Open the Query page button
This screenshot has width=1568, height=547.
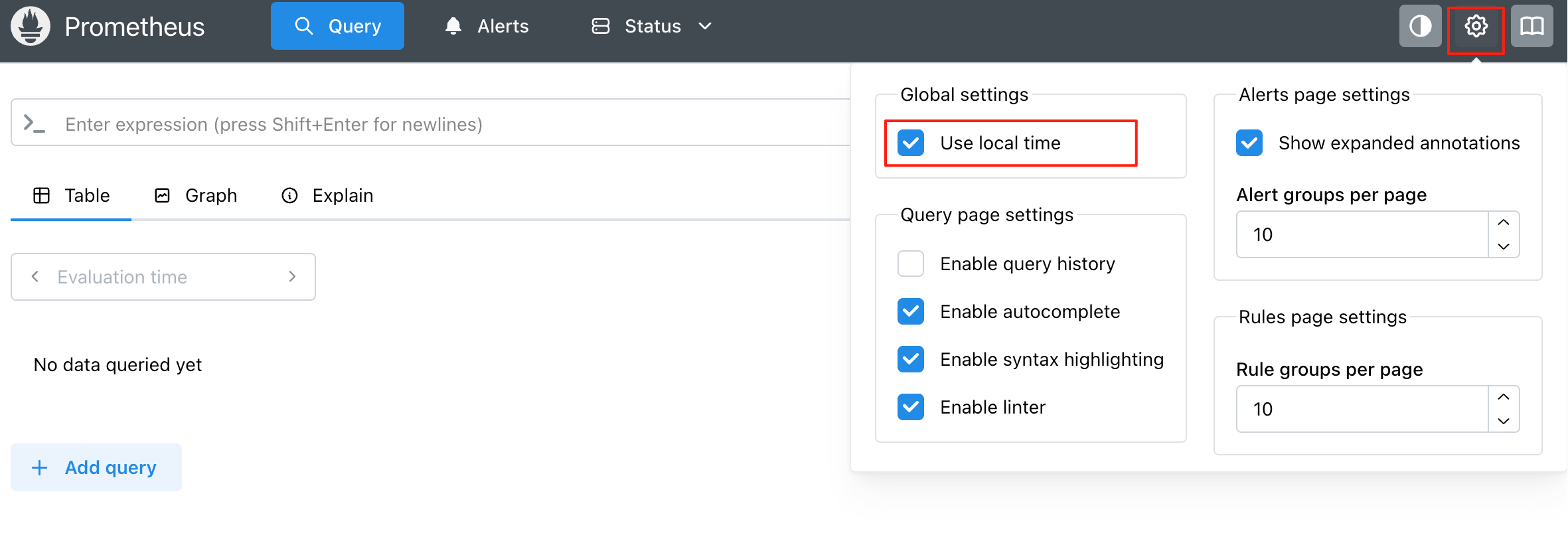[337, 27]
